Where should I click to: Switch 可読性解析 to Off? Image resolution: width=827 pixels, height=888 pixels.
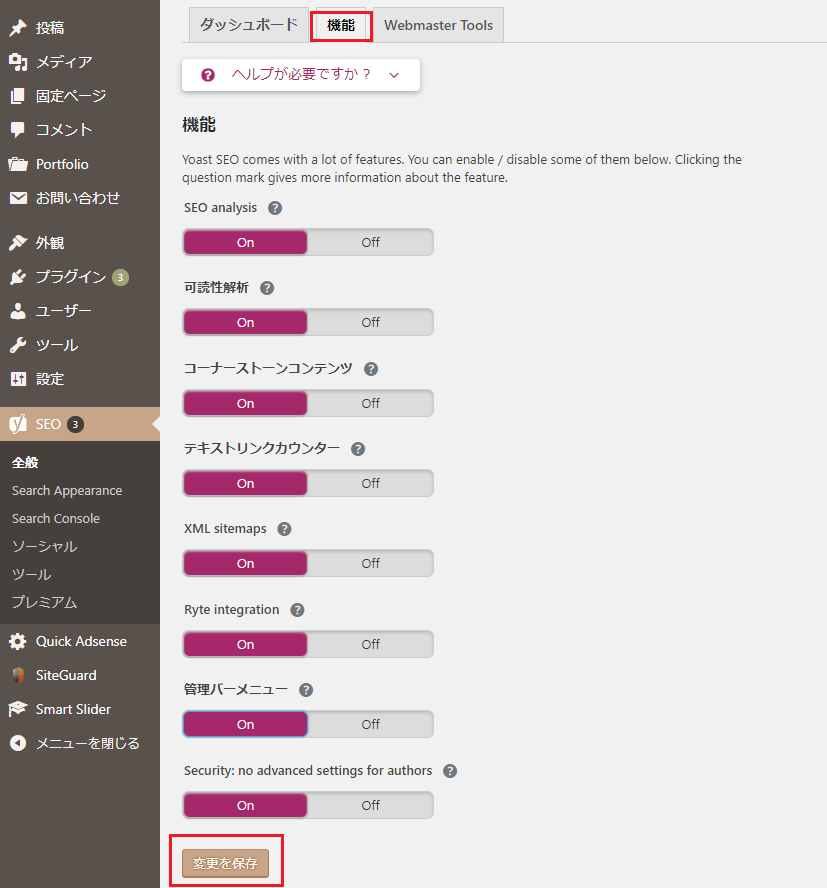click(x=370, y=322)
